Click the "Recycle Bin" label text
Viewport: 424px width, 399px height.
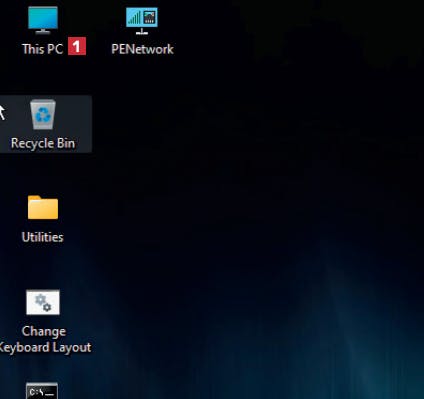pos(43,143)
